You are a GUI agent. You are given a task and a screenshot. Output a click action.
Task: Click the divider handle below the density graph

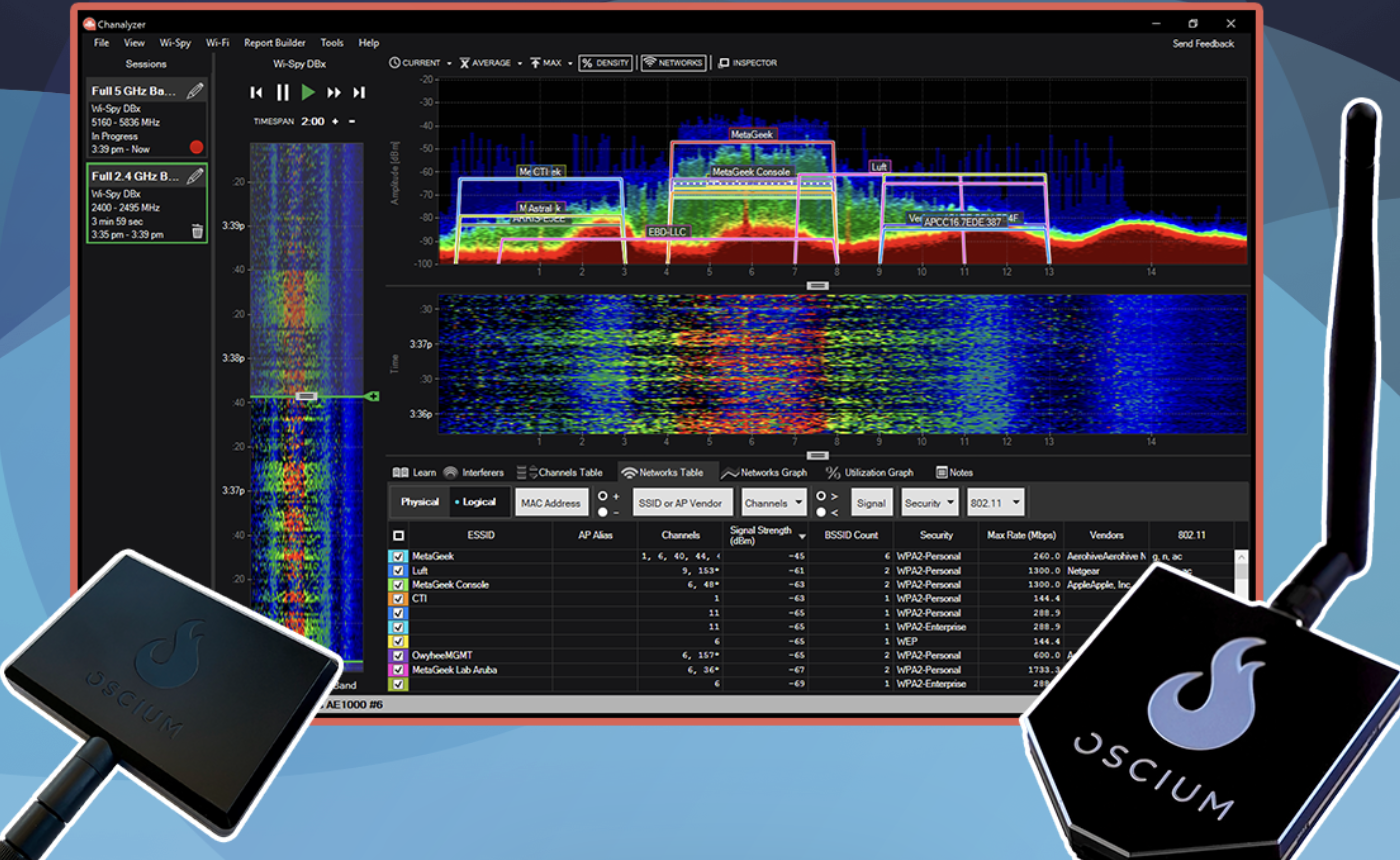817,286
